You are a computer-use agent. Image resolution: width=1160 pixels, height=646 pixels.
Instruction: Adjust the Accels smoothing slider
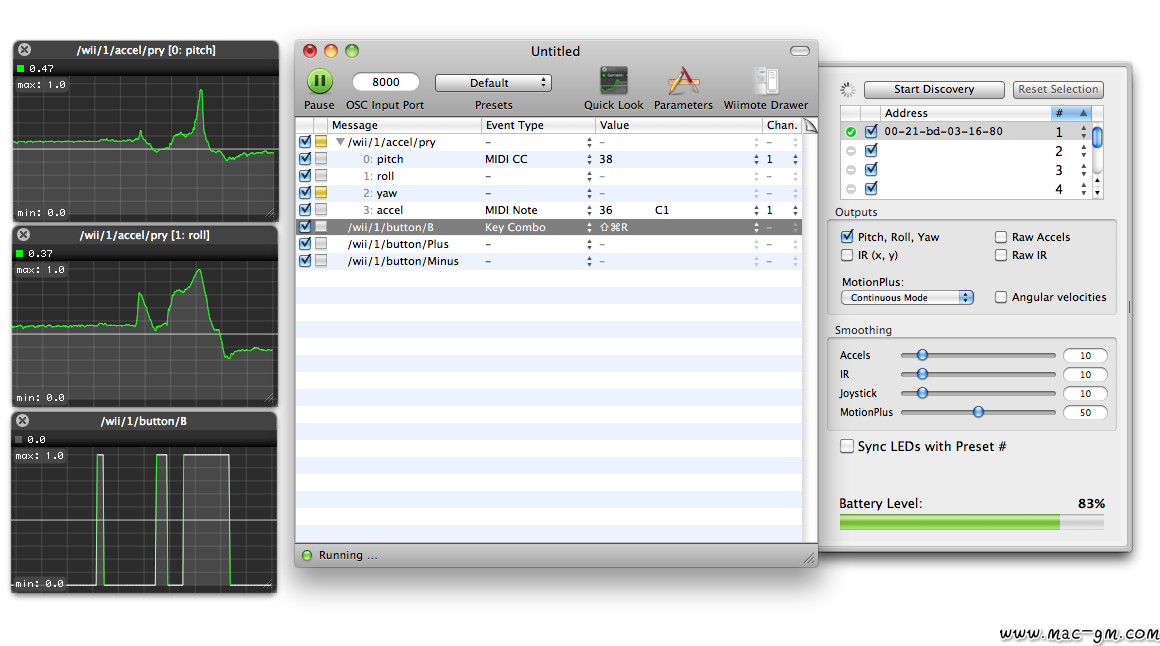(923, 355)
